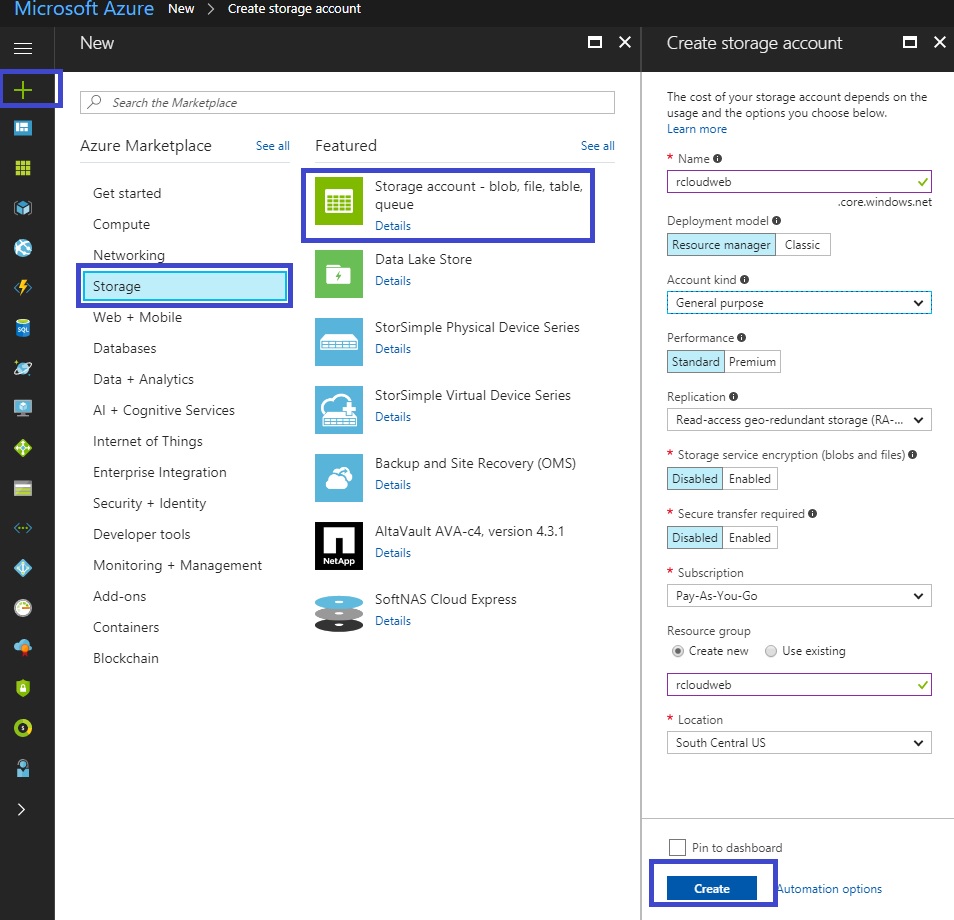Select the NetApp AltaVault icon

click(339, 545)
